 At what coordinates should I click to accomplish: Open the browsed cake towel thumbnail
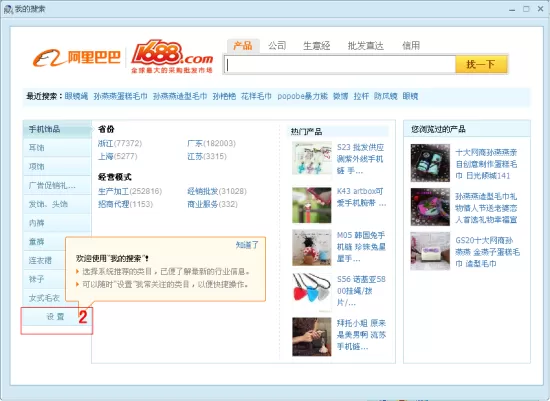click(x=430, y=163)
